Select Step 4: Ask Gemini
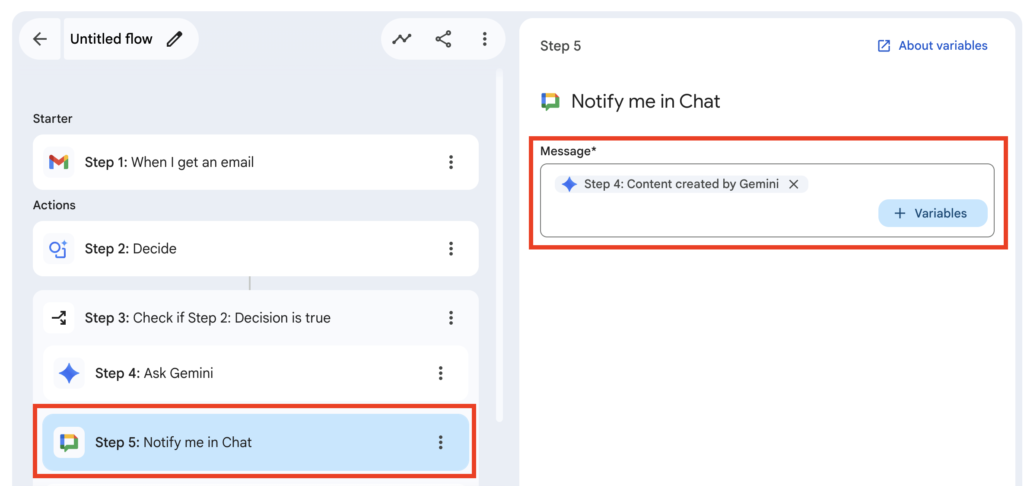Viewport: 1024px width, 486px height. pyautogui.click(x=154, y=373)
